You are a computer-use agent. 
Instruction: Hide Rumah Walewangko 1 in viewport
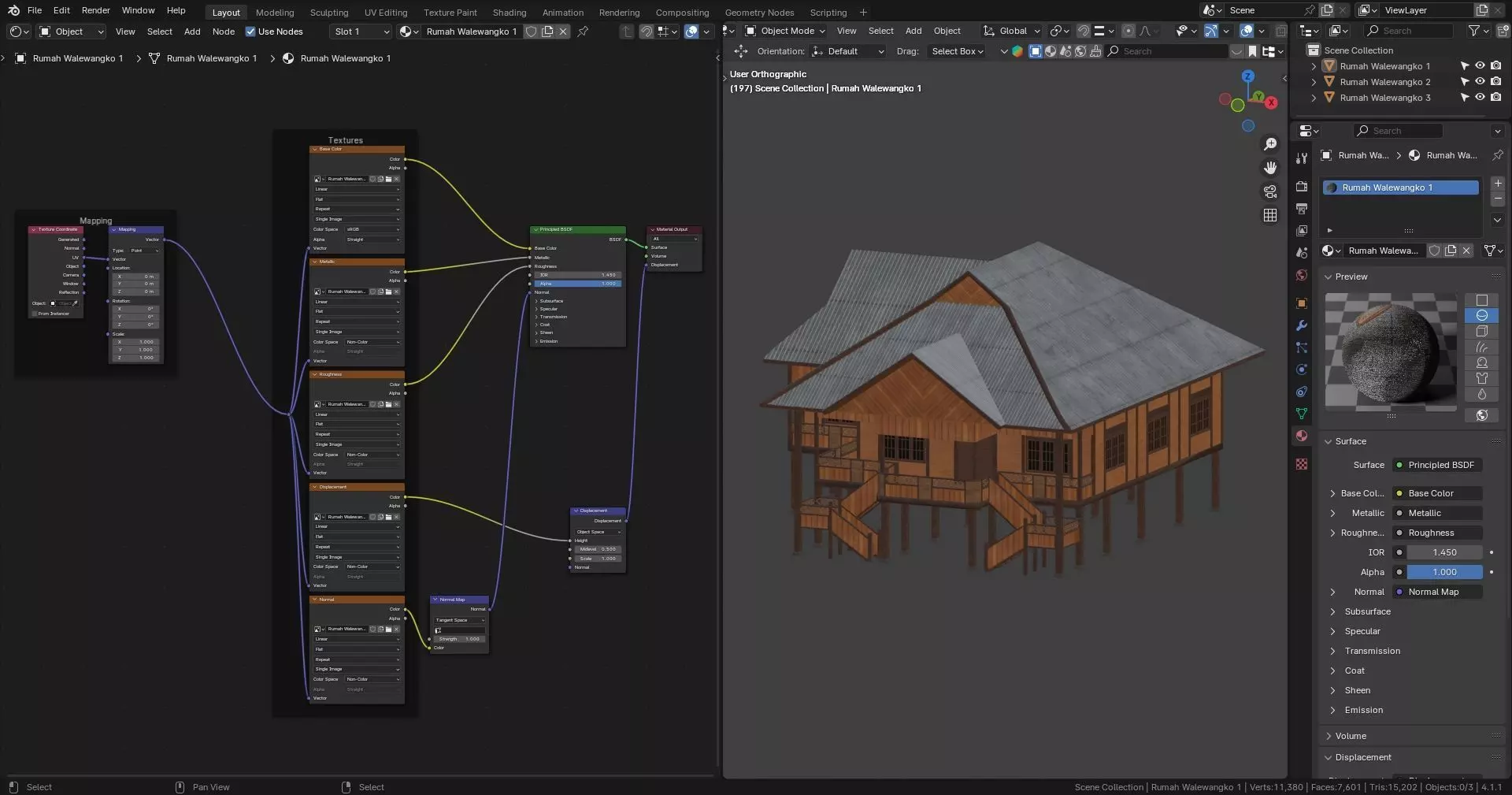1480,66
